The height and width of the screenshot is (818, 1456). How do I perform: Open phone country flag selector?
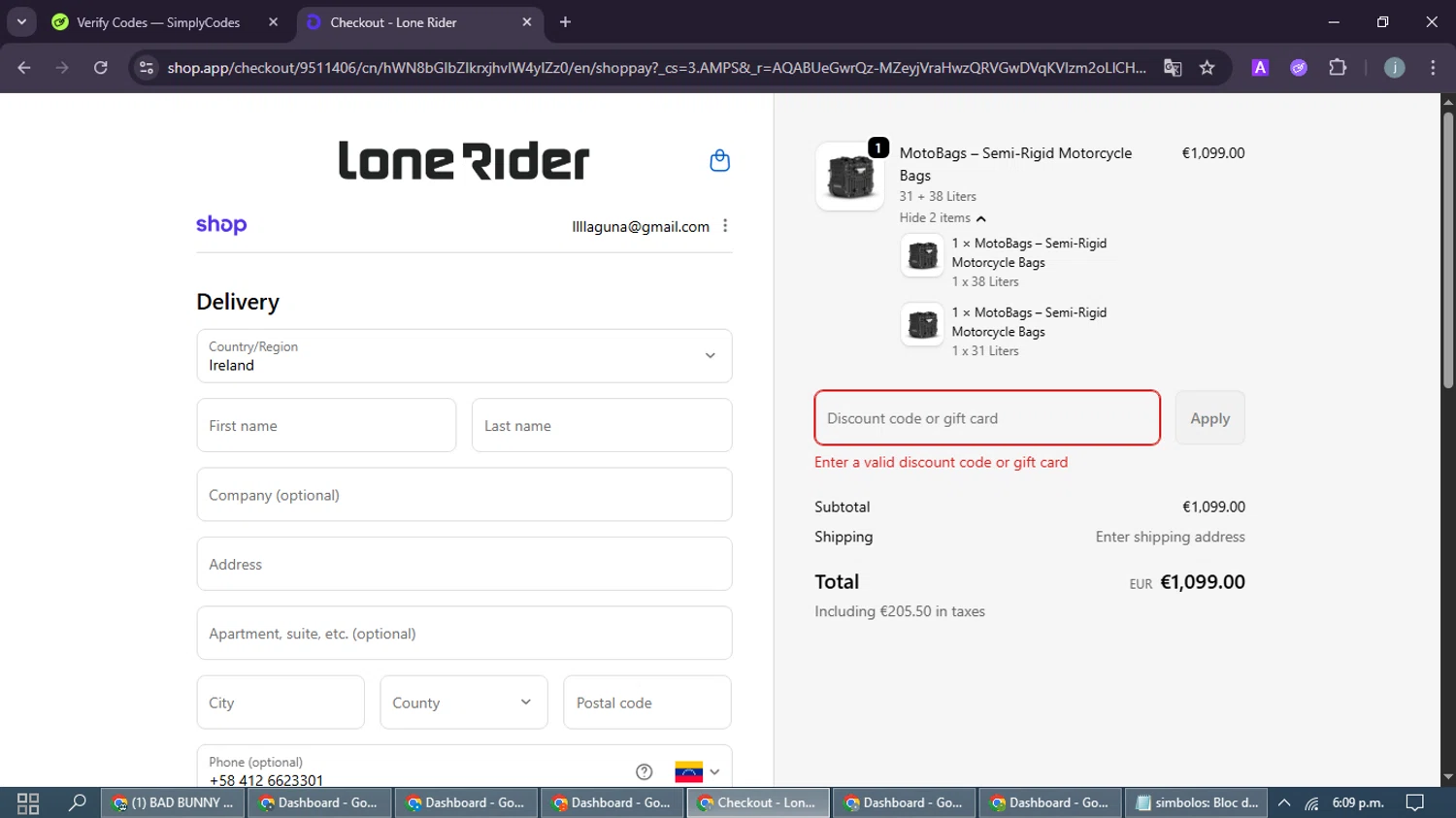click(698, 771)
